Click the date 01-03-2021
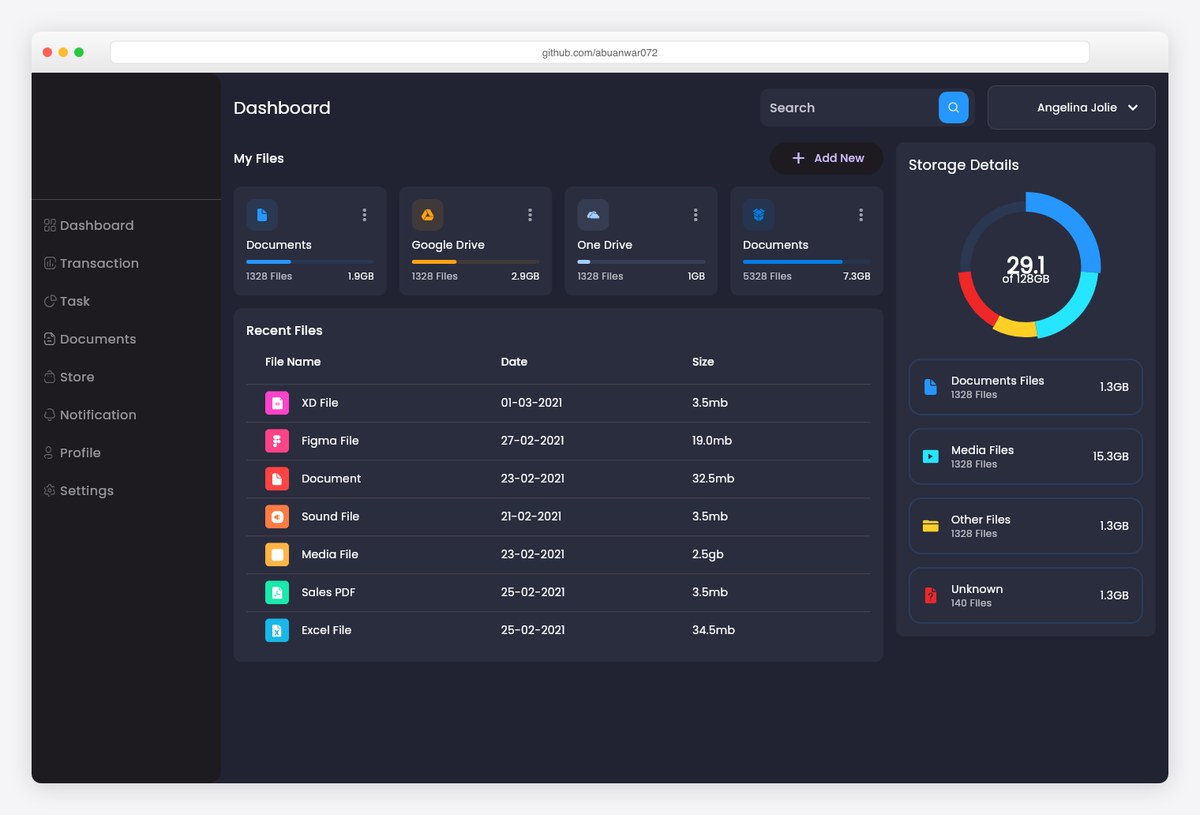1200x815 pixels. [531, 403]
